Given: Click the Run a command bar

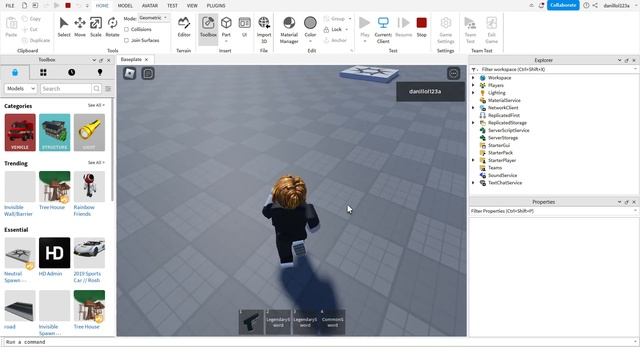Looking at the screenshot, I should coord(320,342).
